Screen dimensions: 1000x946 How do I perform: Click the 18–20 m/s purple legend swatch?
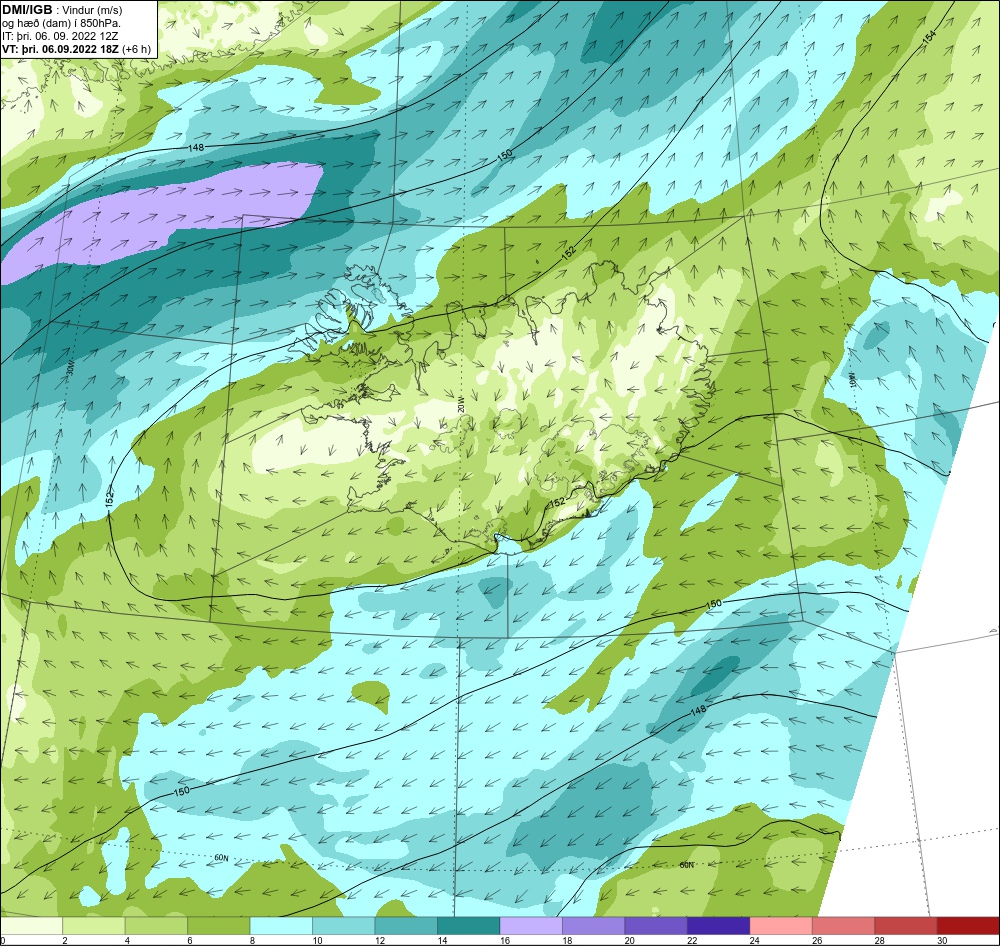pyautogui.click(x=594, y=926)
